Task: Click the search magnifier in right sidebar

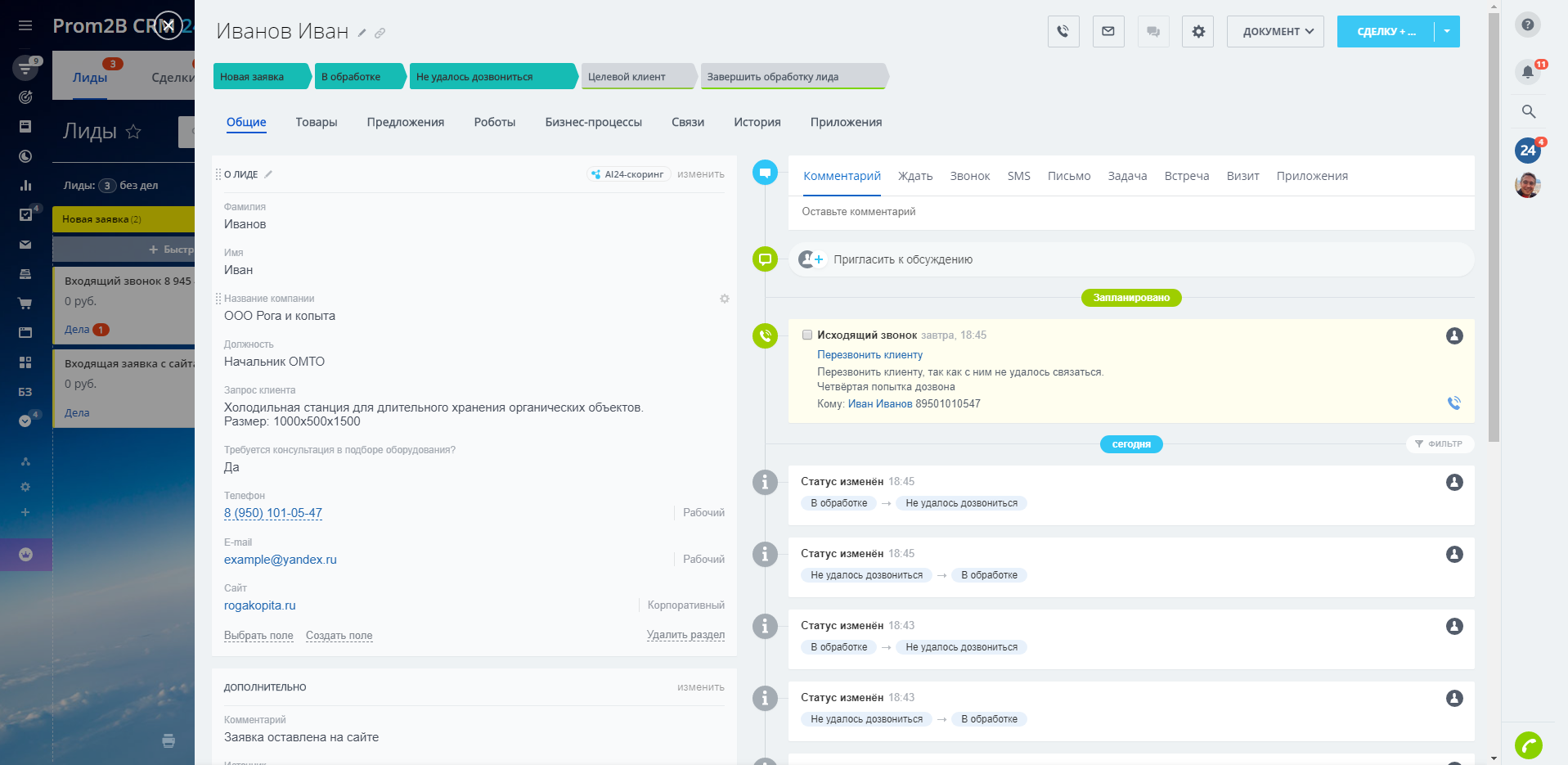Action: 1528,111
